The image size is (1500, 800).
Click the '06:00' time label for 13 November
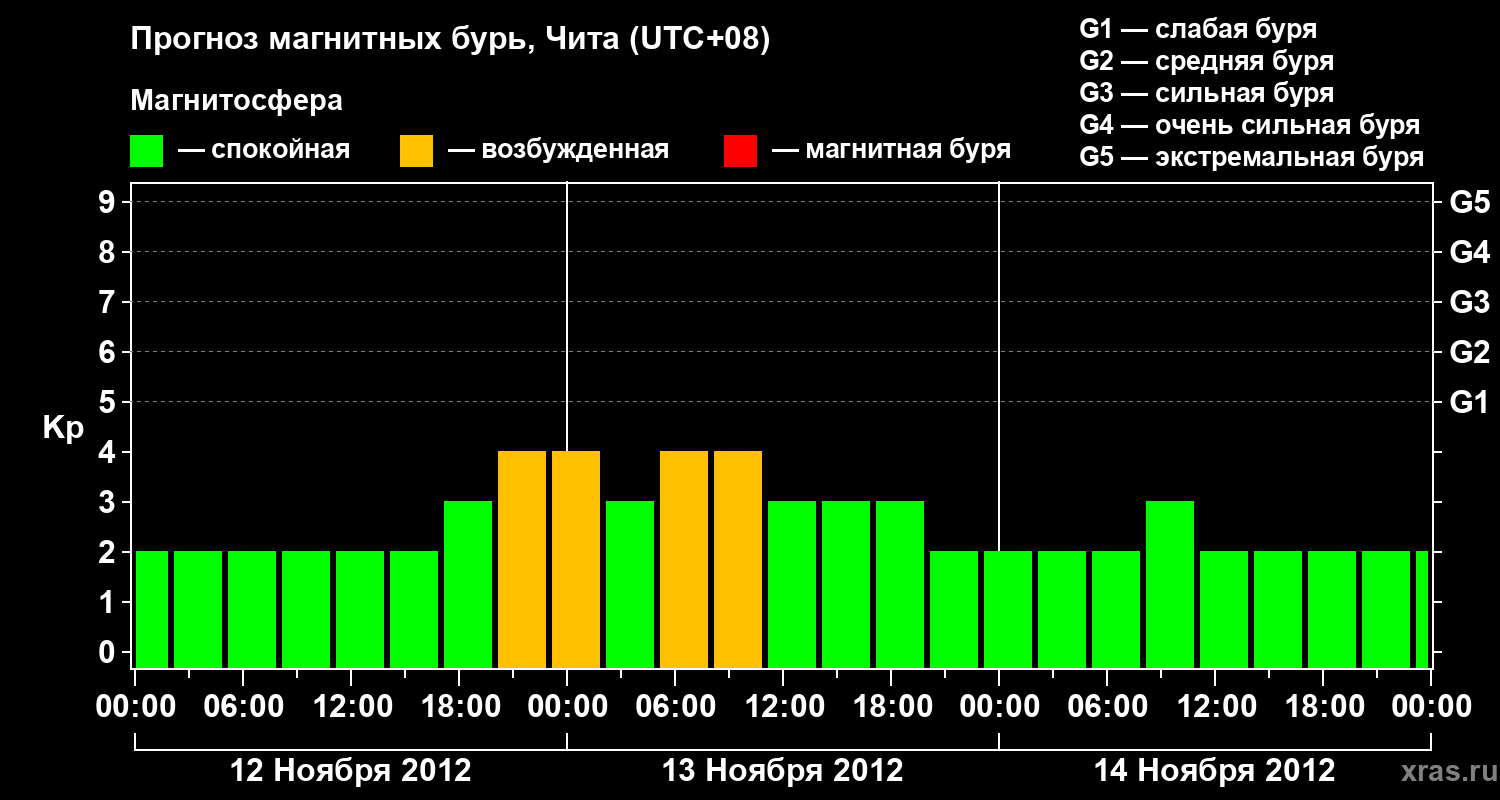click(x=675, y=707)
